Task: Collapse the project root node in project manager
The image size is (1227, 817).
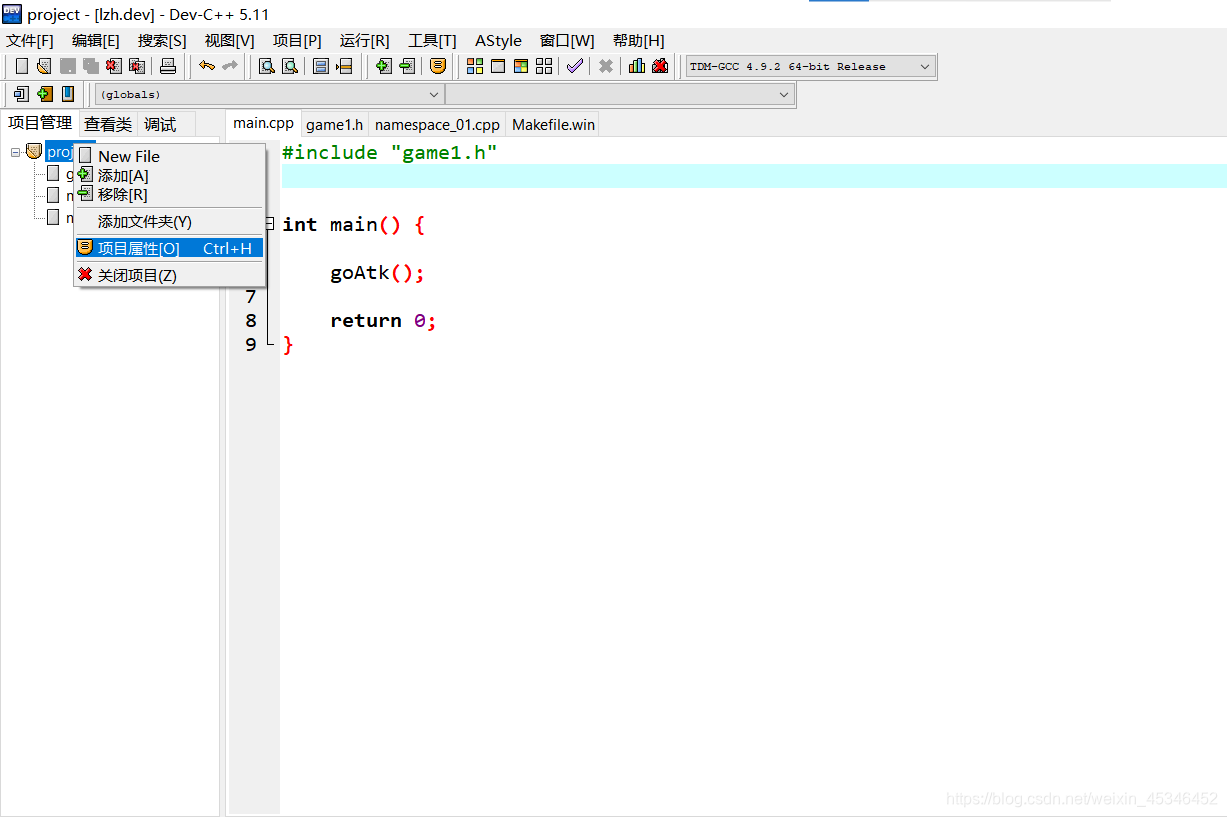Action: (15, 151)
